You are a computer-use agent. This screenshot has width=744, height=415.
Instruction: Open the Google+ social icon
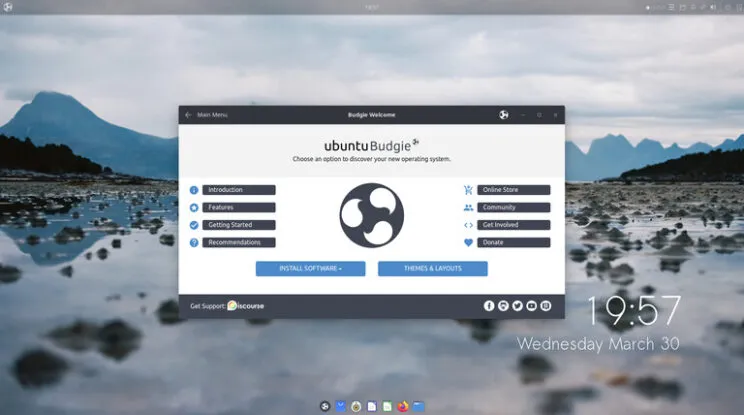click(503, 306)
